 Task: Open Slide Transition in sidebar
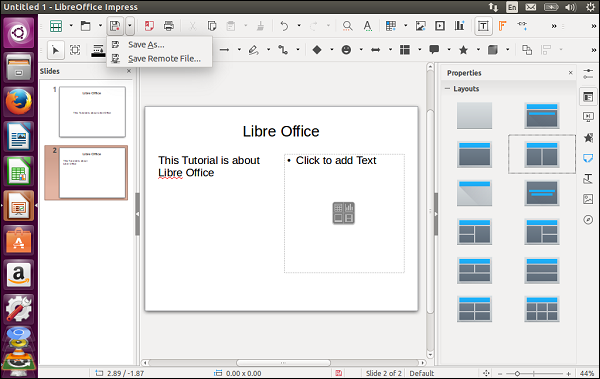(x=588, y=116)
